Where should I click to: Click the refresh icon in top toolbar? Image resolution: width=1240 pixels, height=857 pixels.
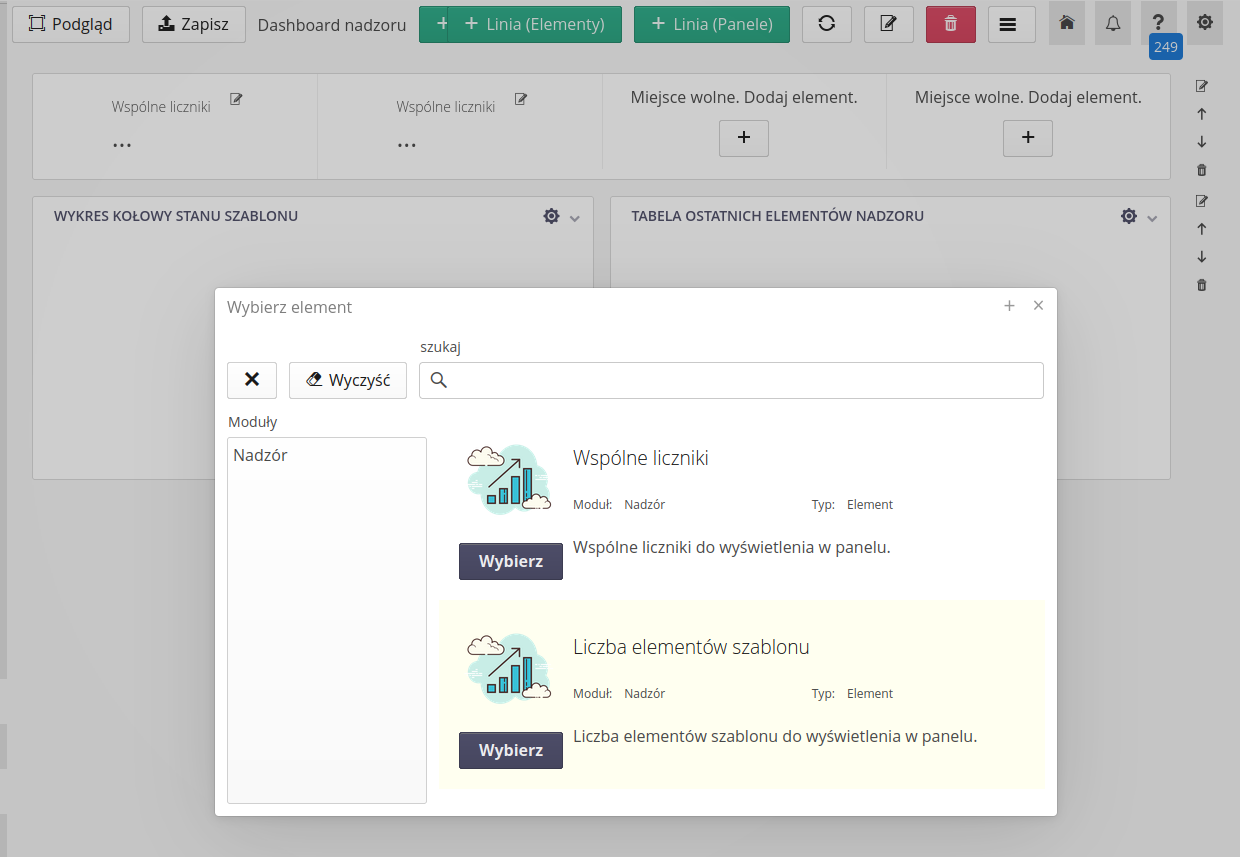coord(826,24)
